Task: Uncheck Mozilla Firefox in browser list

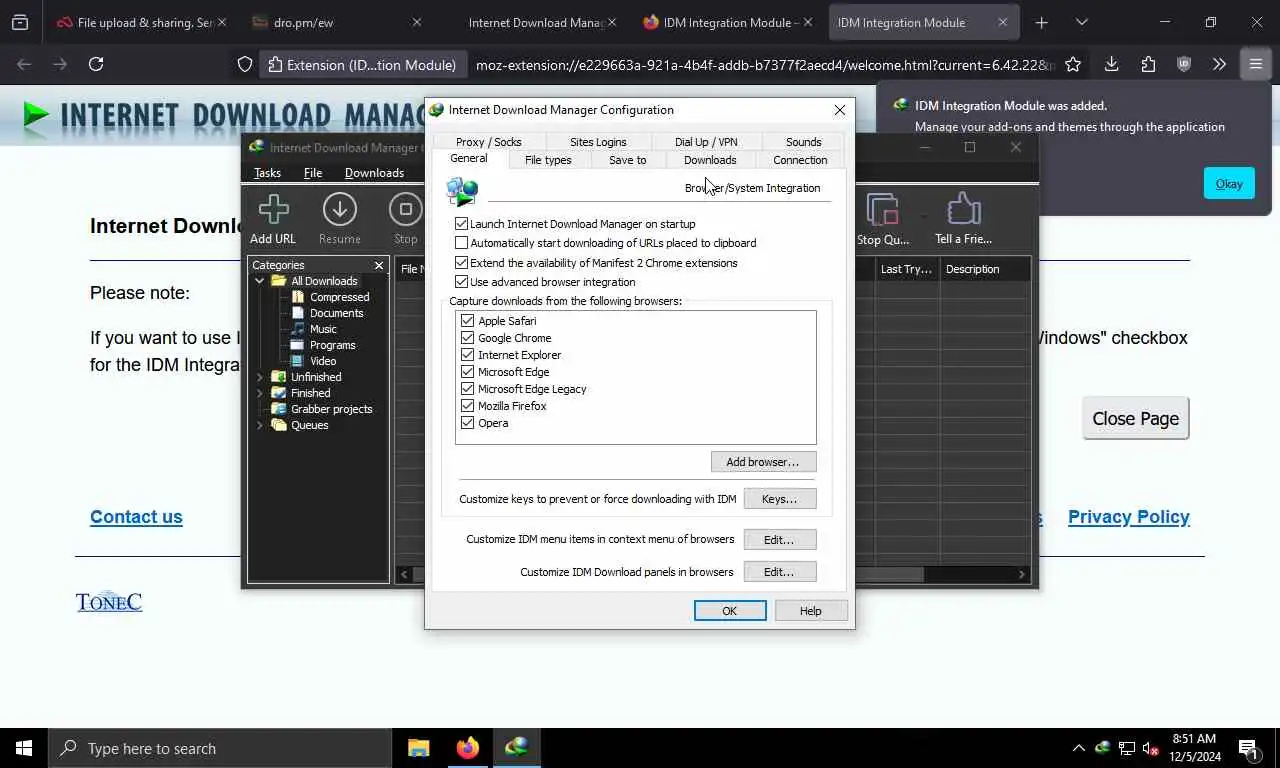Action: 467,406
